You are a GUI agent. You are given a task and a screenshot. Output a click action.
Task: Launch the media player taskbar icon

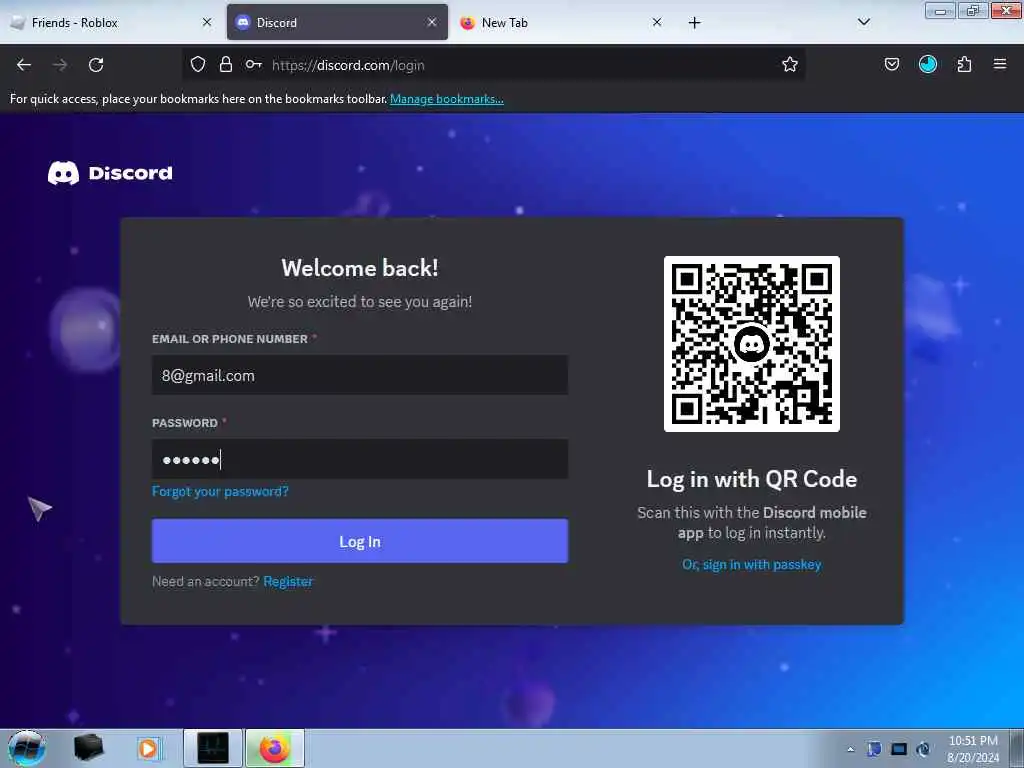coord(148,748)
